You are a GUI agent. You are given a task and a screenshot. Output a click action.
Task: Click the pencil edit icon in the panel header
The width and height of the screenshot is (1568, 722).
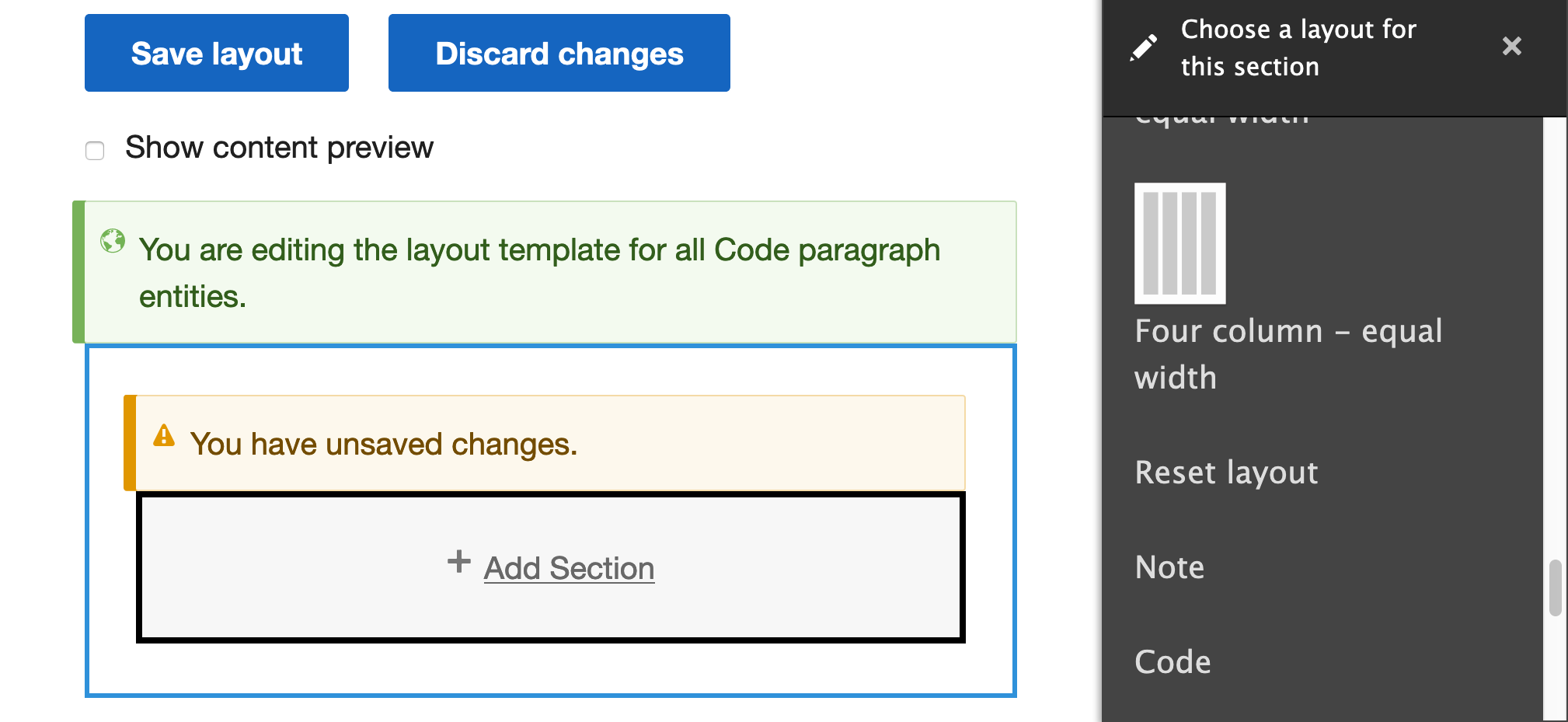[x=1142, y=47]
